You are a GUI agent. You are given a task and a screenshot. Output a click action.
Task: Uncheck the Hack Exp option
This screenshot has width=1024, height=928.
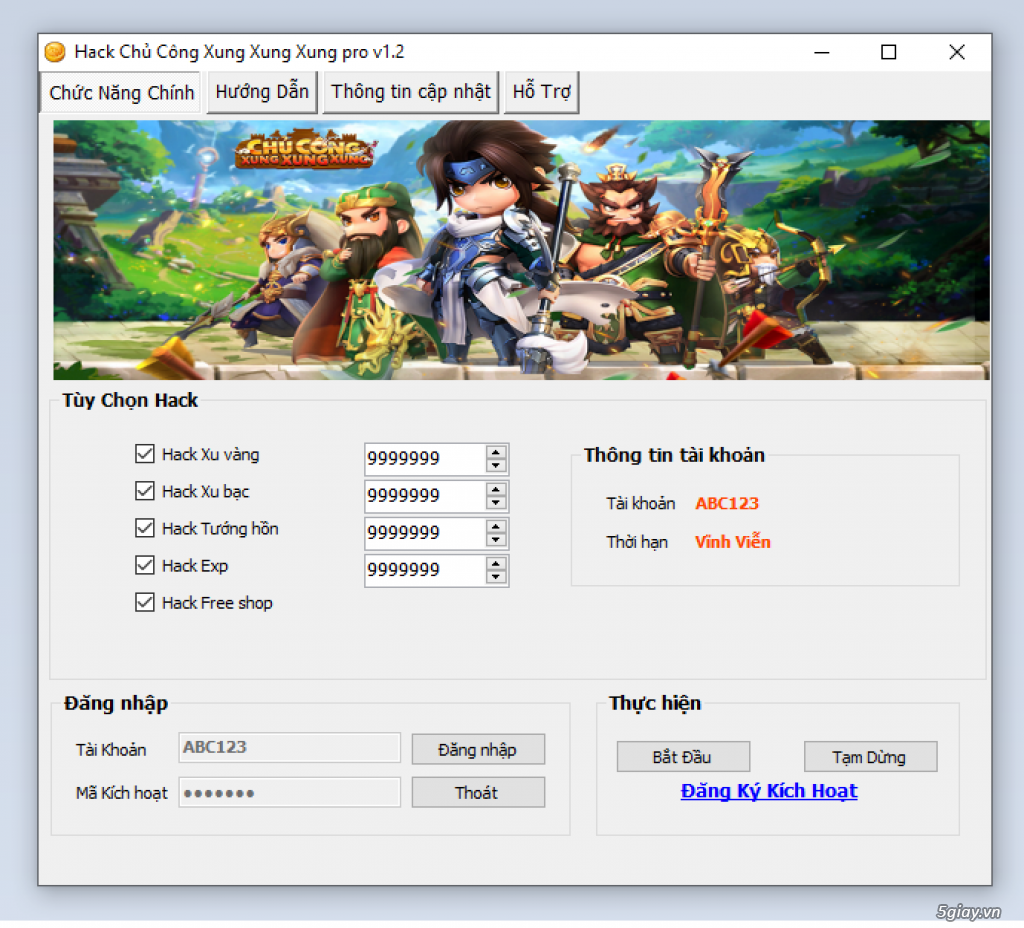(145, 565)
